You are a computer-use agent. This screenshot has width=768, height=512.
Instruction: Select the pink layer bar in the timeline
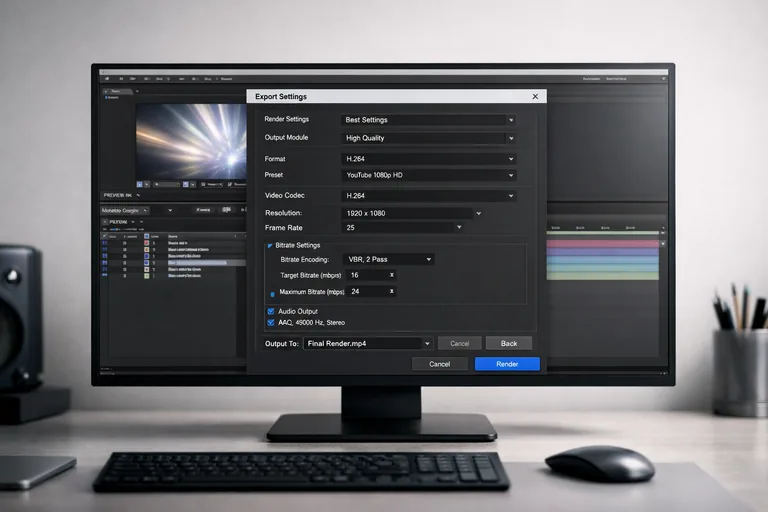603,243
